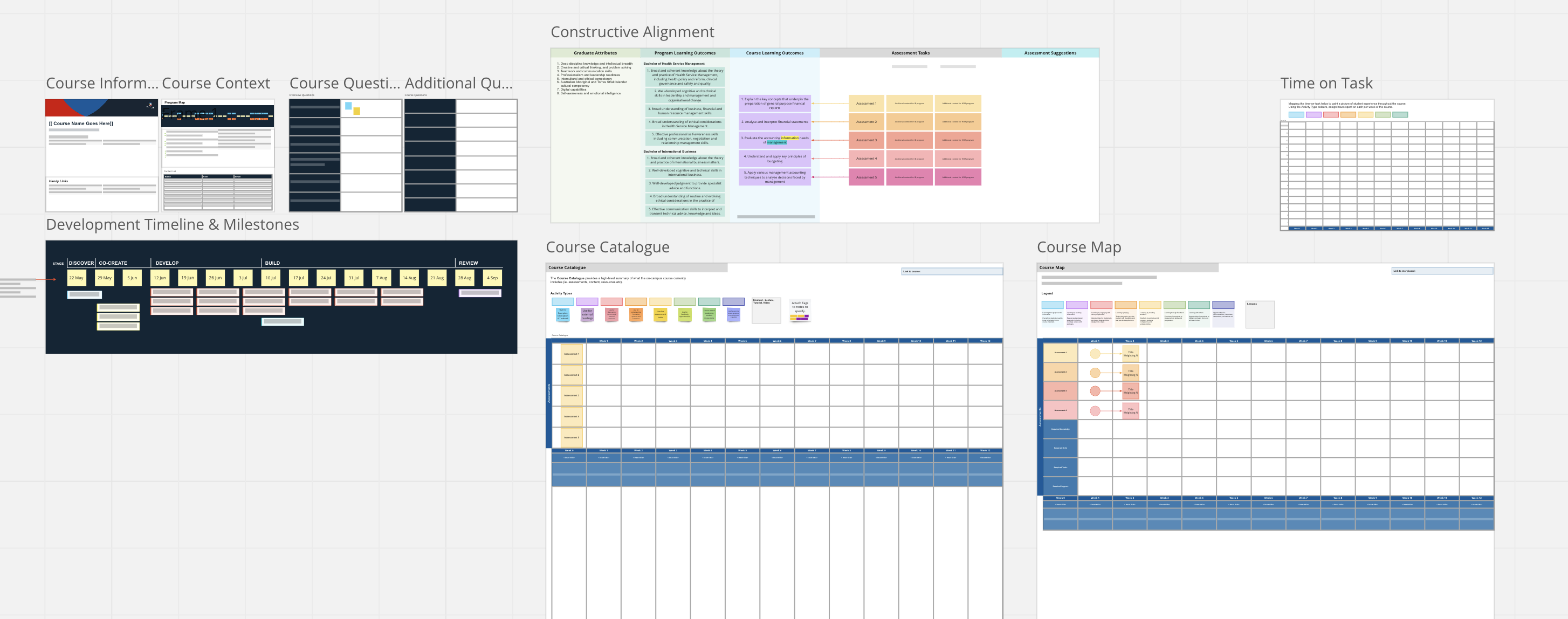Click the yellow tag icon on the Attach Tags card
Viewport: 1568px width, 619px height.
pos(794,317)
